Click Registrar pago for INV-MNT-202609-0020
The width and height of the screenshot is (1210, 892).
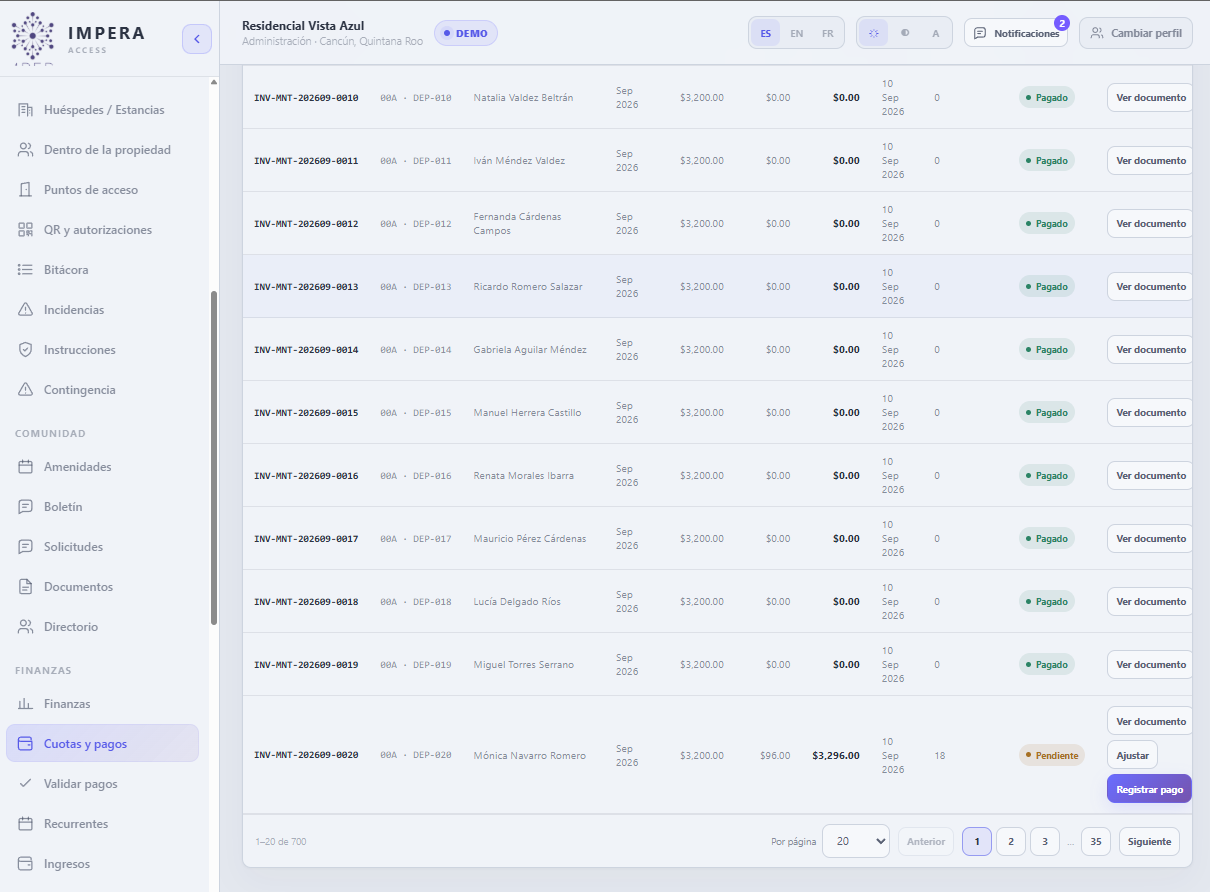[1149, 789]
